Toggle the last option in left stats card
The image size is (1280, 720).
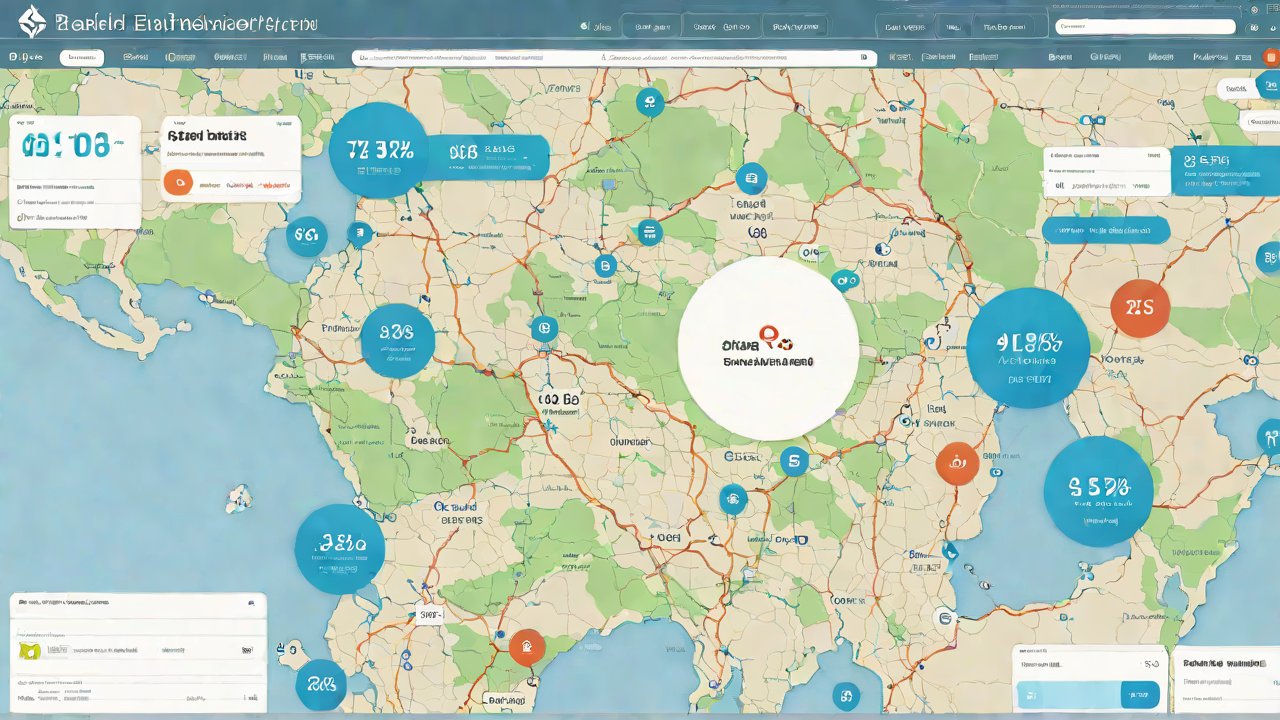click(20, 217)
